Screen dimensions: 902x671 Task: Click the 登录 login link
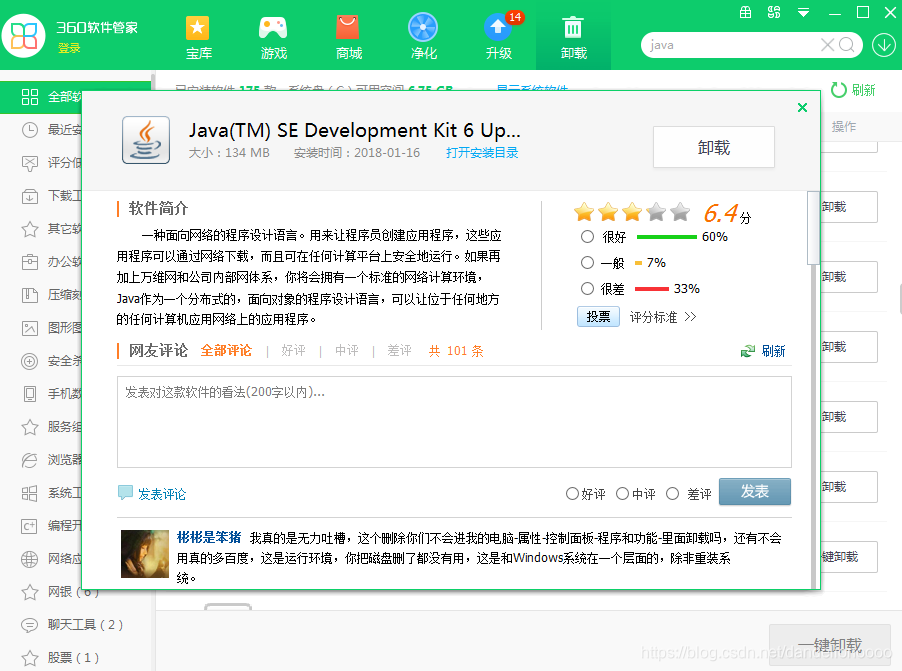click(x=69, y=48)
